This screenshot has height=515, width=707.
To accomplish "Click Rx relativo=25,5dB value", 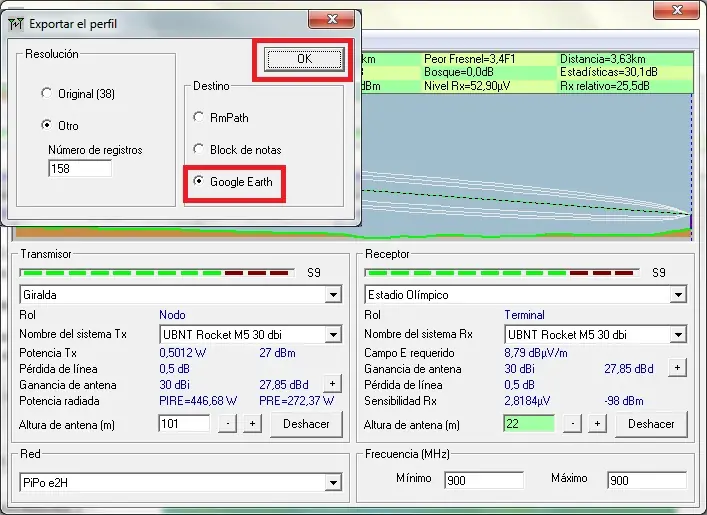I will (605, 86).
